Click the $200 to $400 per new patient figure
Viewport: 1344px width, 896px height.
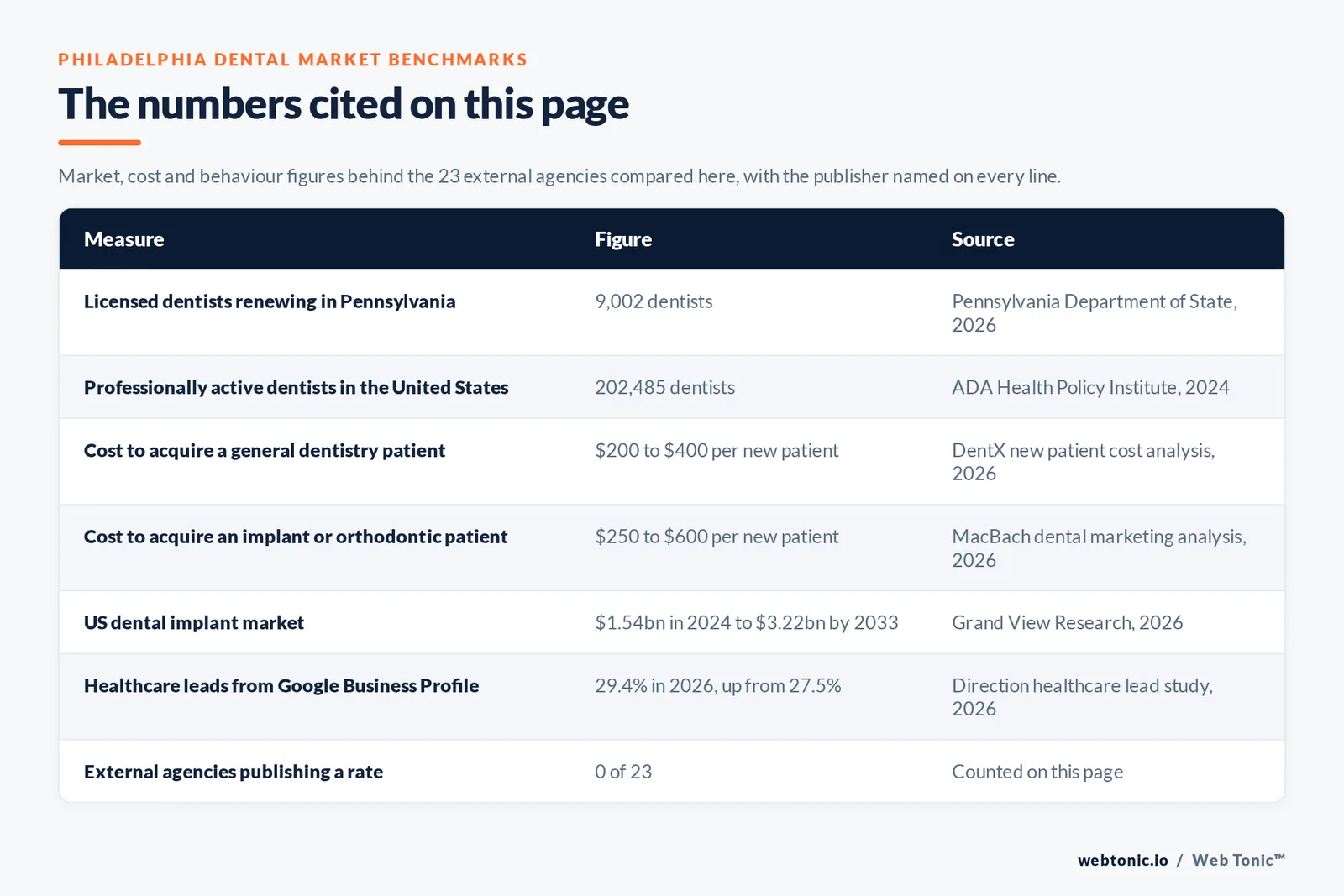point(717,450)
